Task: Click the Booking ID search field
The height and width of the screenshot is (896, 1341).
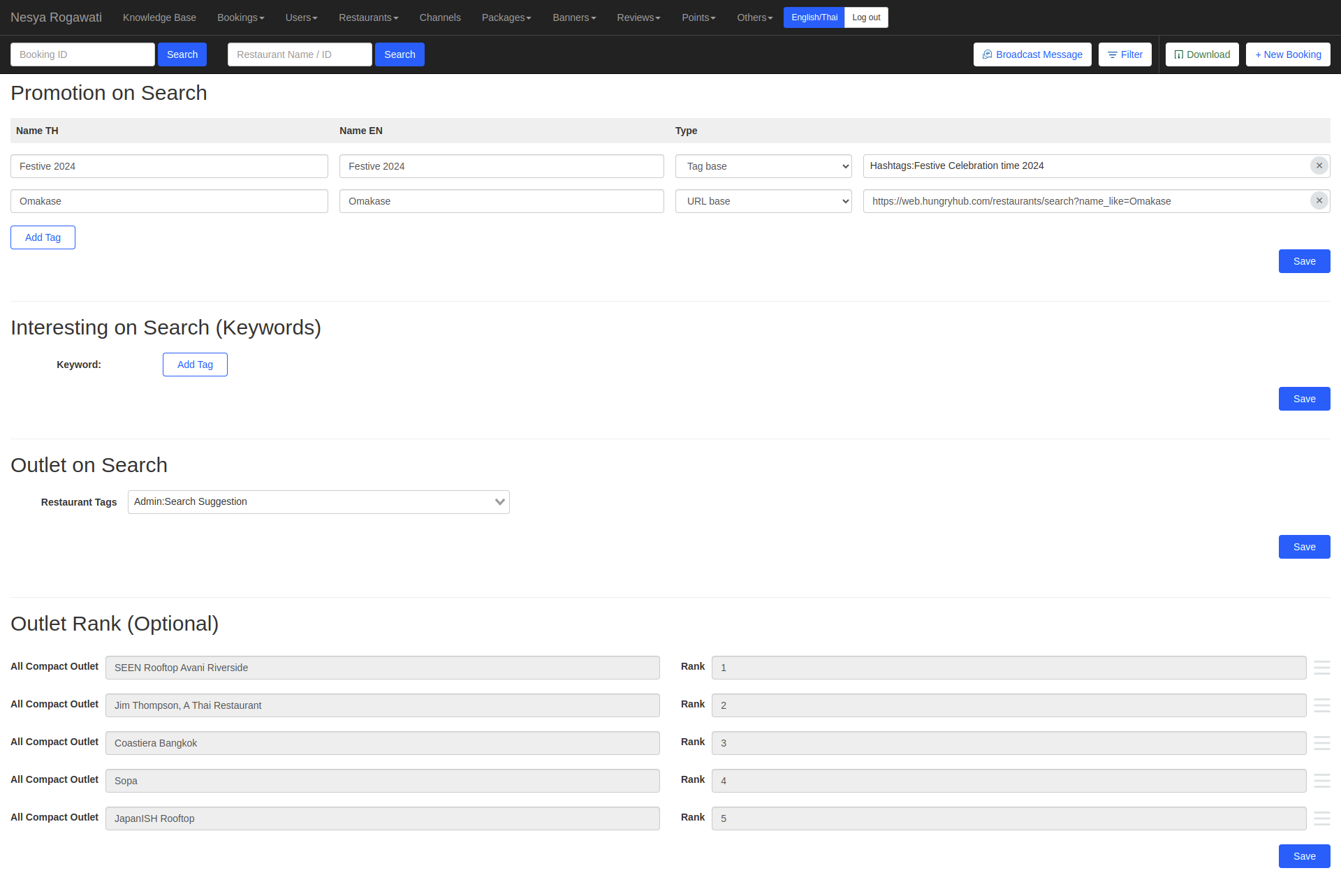Action: click(x=82, y=54)
